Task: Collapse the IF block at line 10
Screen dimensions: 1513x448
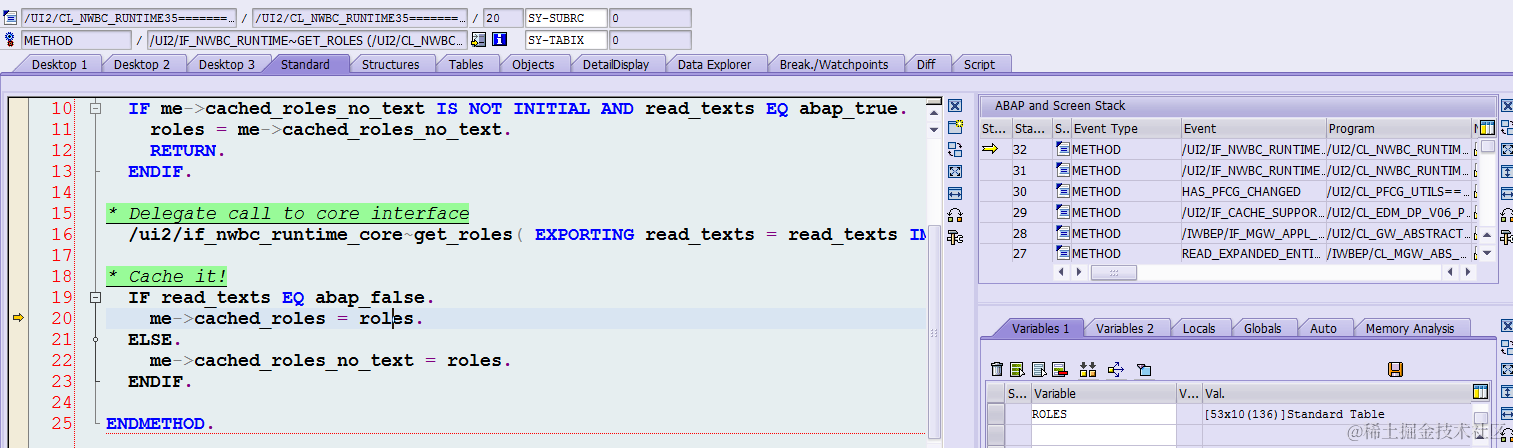Action: point(96,108)
